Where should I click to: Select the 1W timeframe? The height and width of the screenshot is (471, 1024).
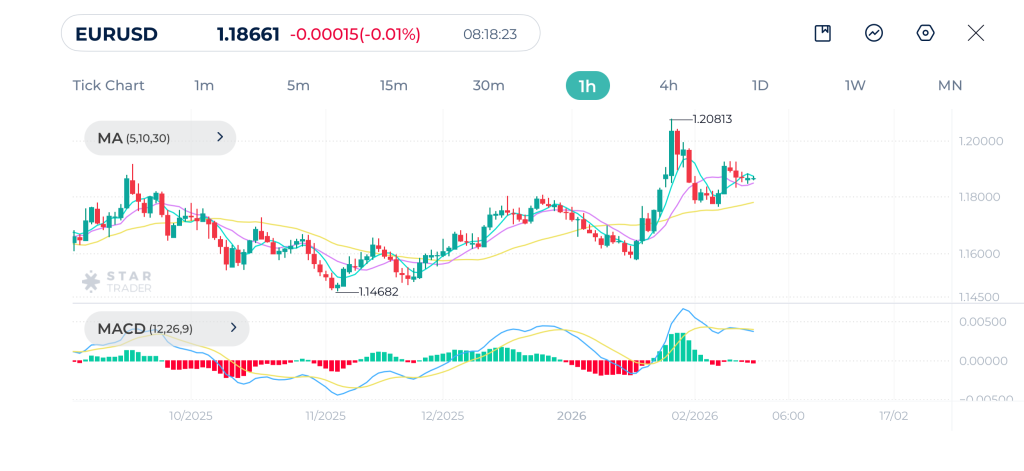(x=855, y=86)
